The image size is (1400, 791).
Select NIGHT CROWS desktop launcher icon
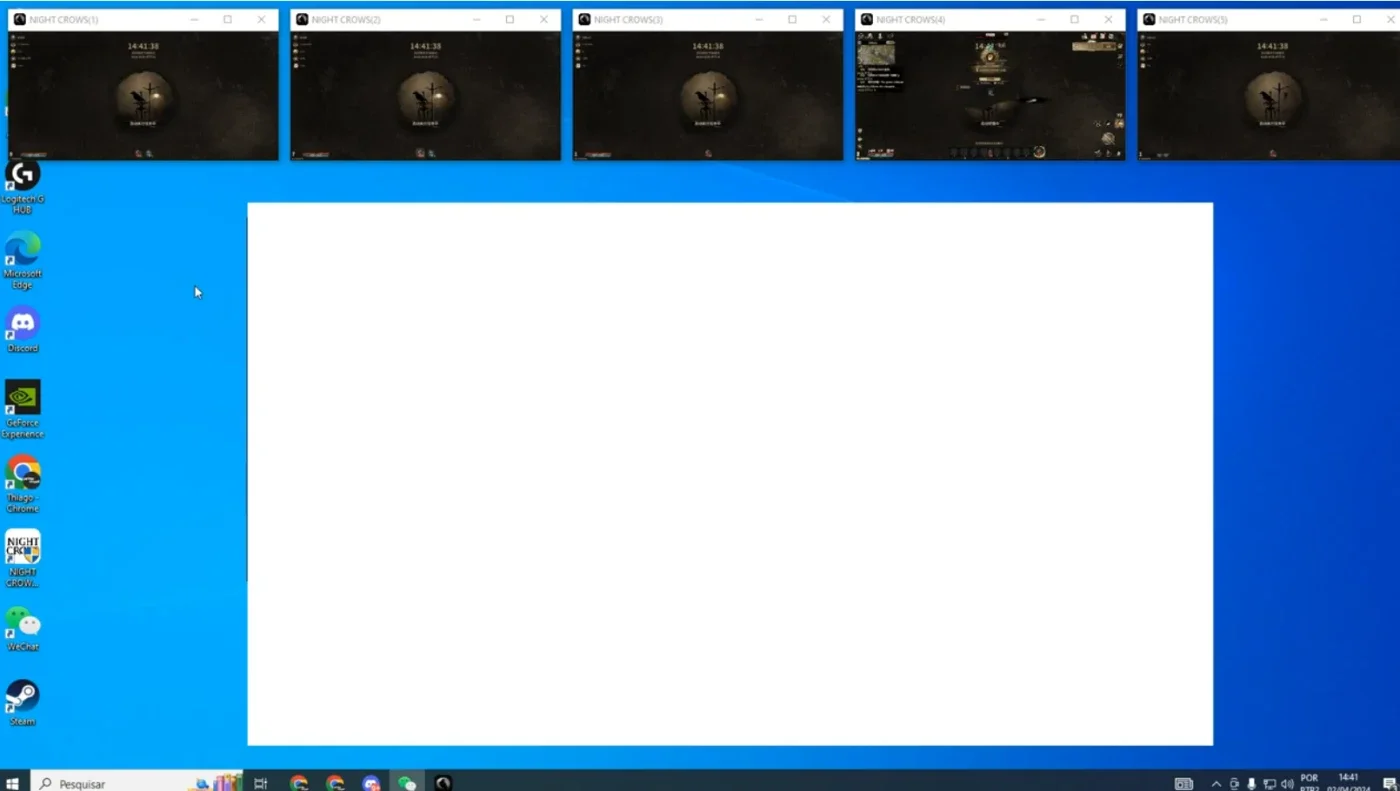click(x=22, y=558)
